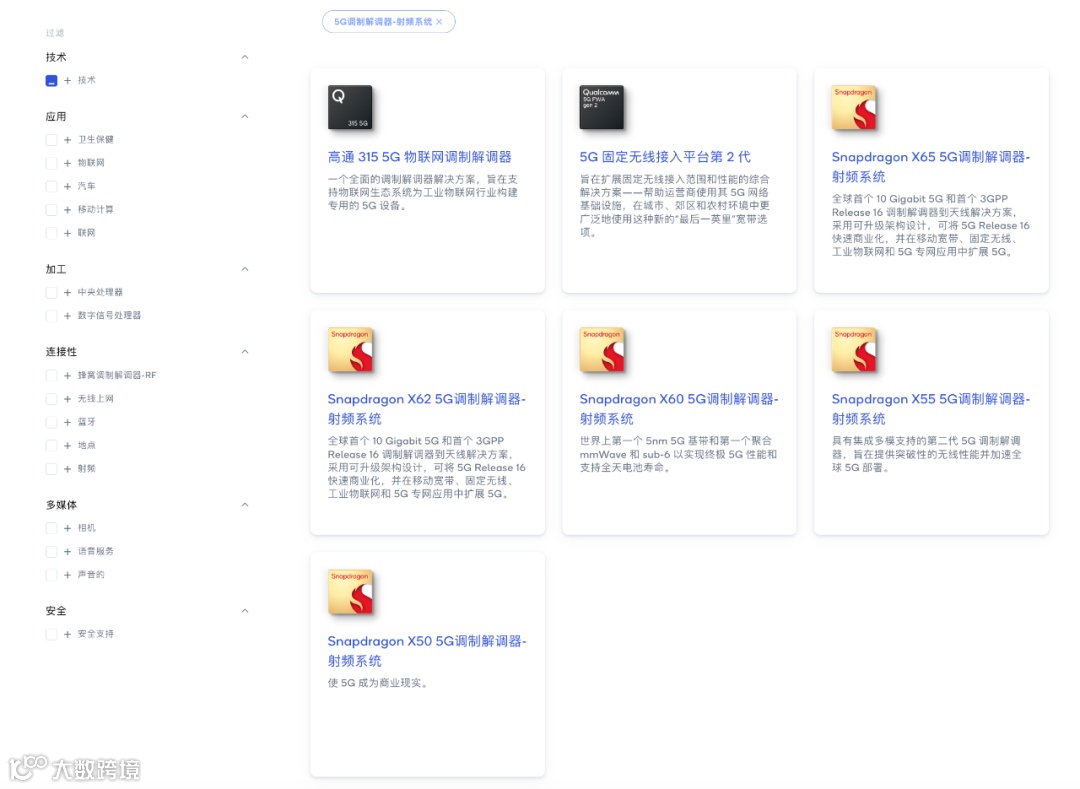Click the plus icon beside 数字信号处理器
This screenshot has width=1080, height=789.
coord(68,316)
